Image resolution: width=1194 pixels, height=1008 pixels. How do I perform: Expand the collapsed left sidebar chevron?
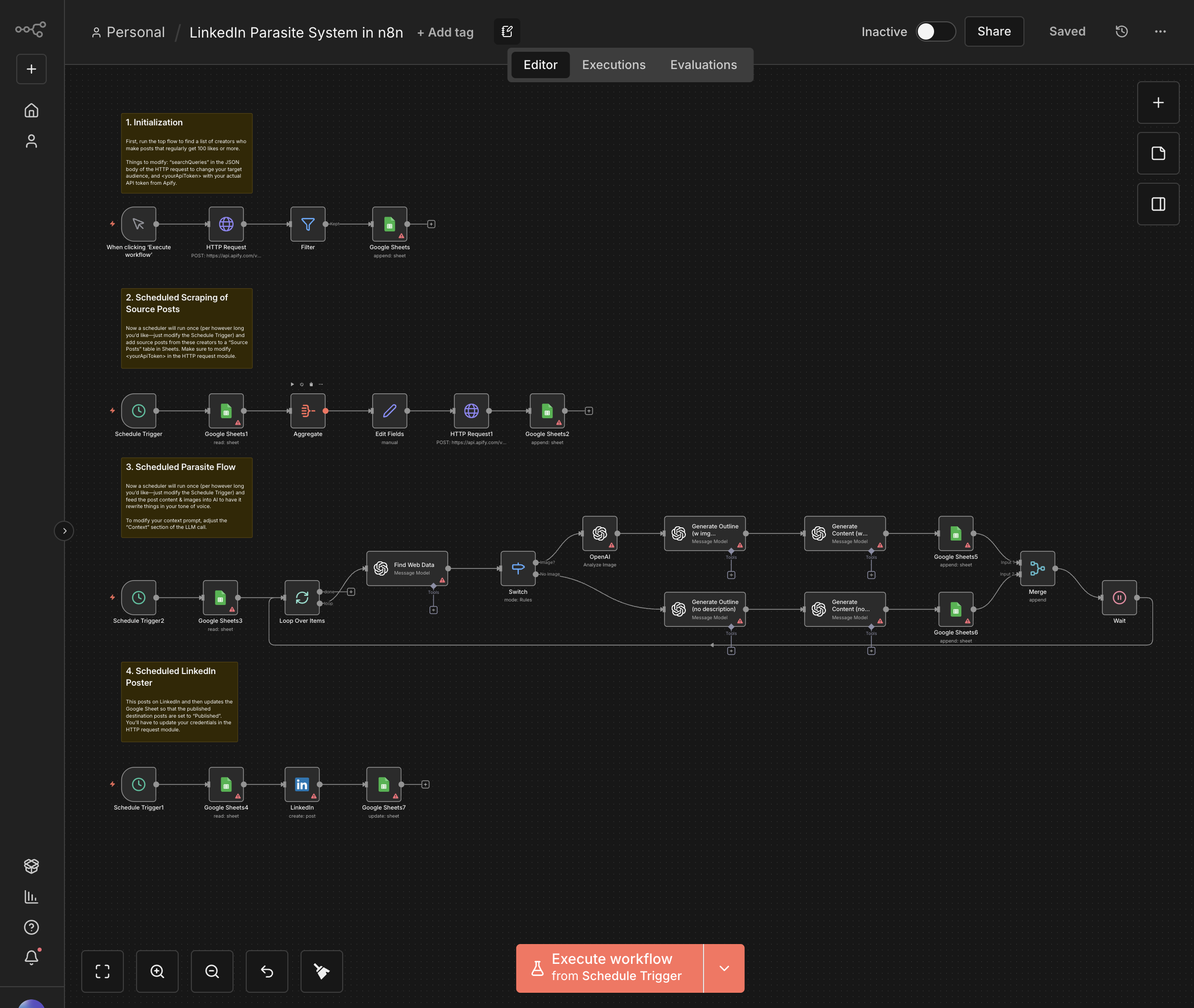click(x=64, y=531)
